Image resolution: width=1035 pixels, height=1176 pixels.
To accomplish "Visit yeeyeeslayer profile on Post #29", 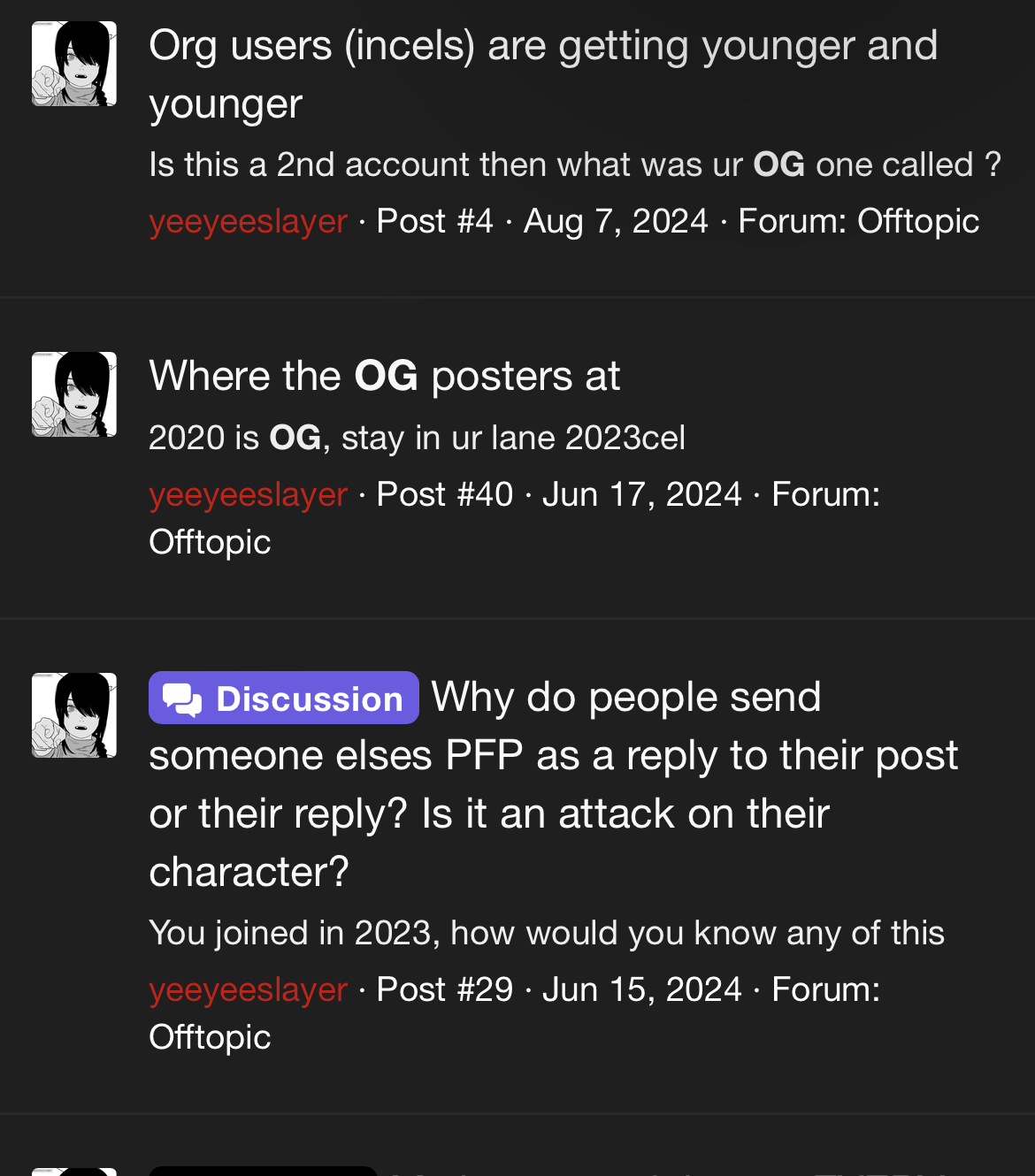I will click(x=249, y=989).
